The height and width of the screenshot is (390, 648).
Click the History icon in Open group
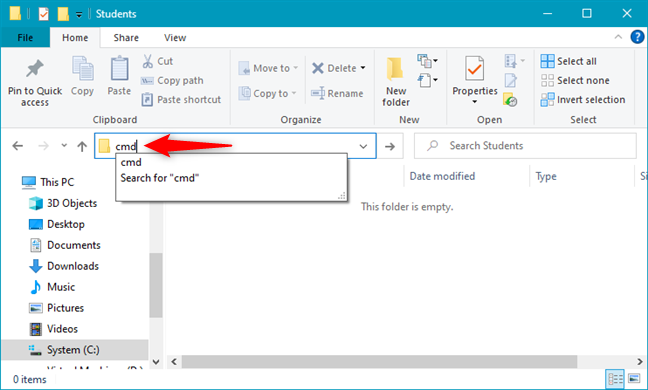click(510, 100)
